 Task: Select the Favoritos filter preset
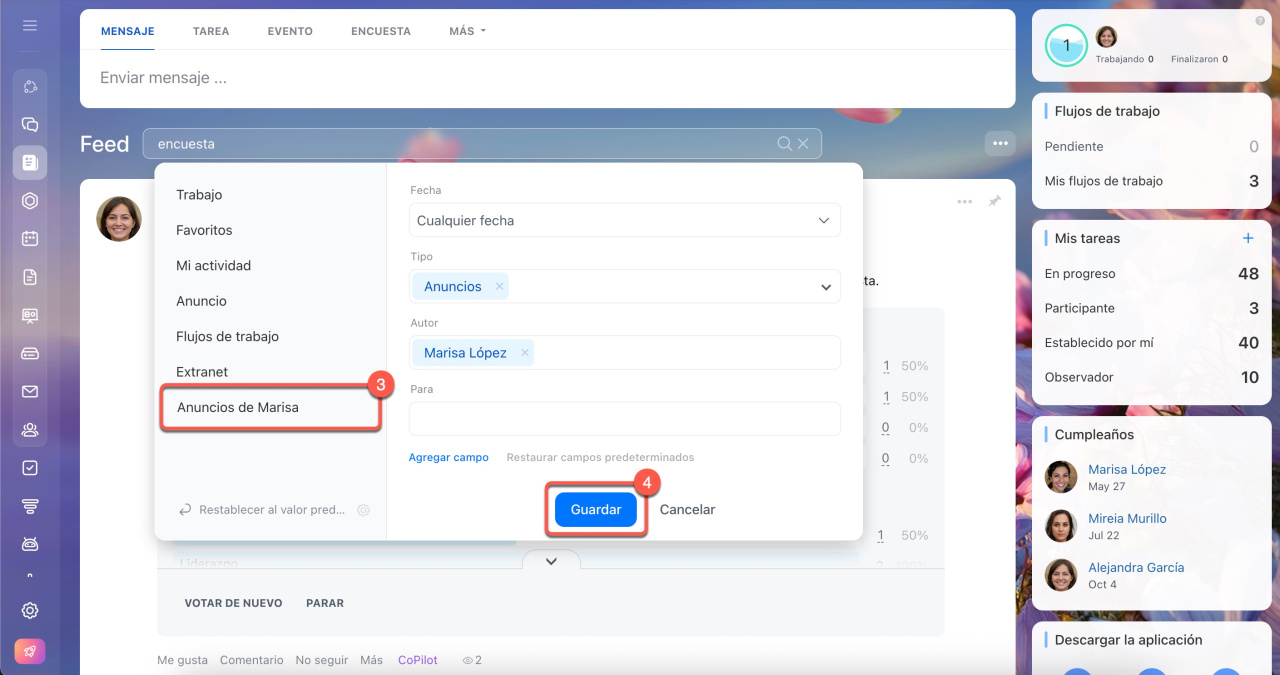pyautogui.click(x=204, y=230)
